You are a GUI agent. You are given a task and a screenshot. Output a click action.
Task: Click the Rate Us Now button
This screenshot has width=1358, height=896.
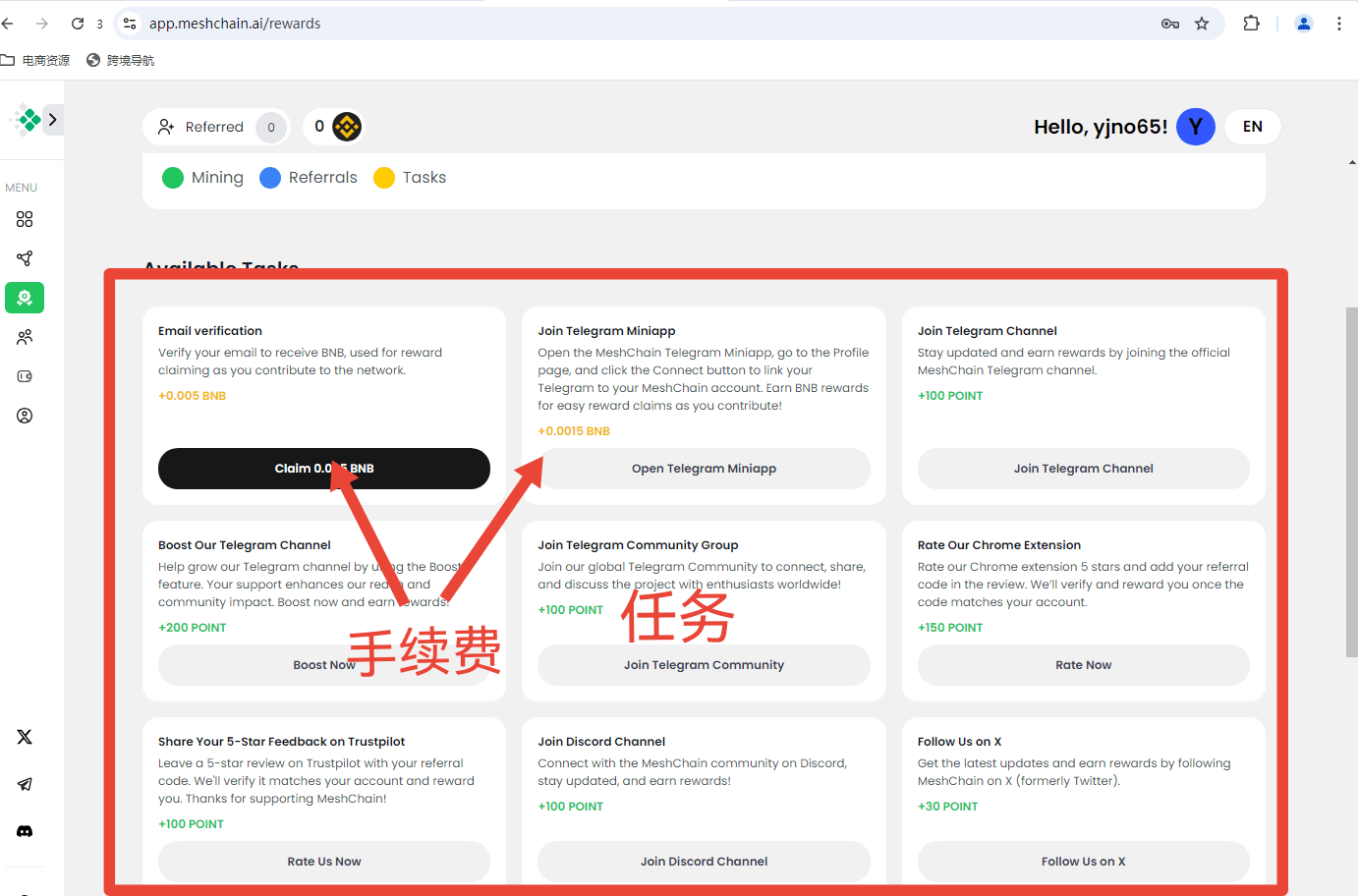point(324,862)
